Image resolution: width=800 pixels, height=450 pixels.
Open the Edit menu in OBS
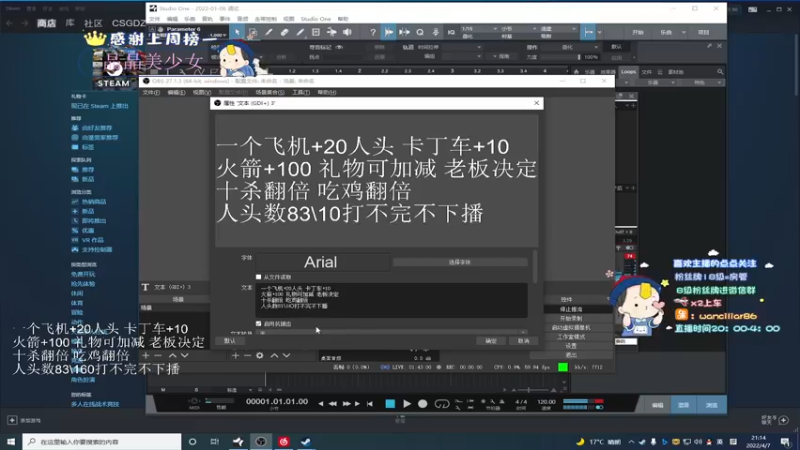click(177, 92)
